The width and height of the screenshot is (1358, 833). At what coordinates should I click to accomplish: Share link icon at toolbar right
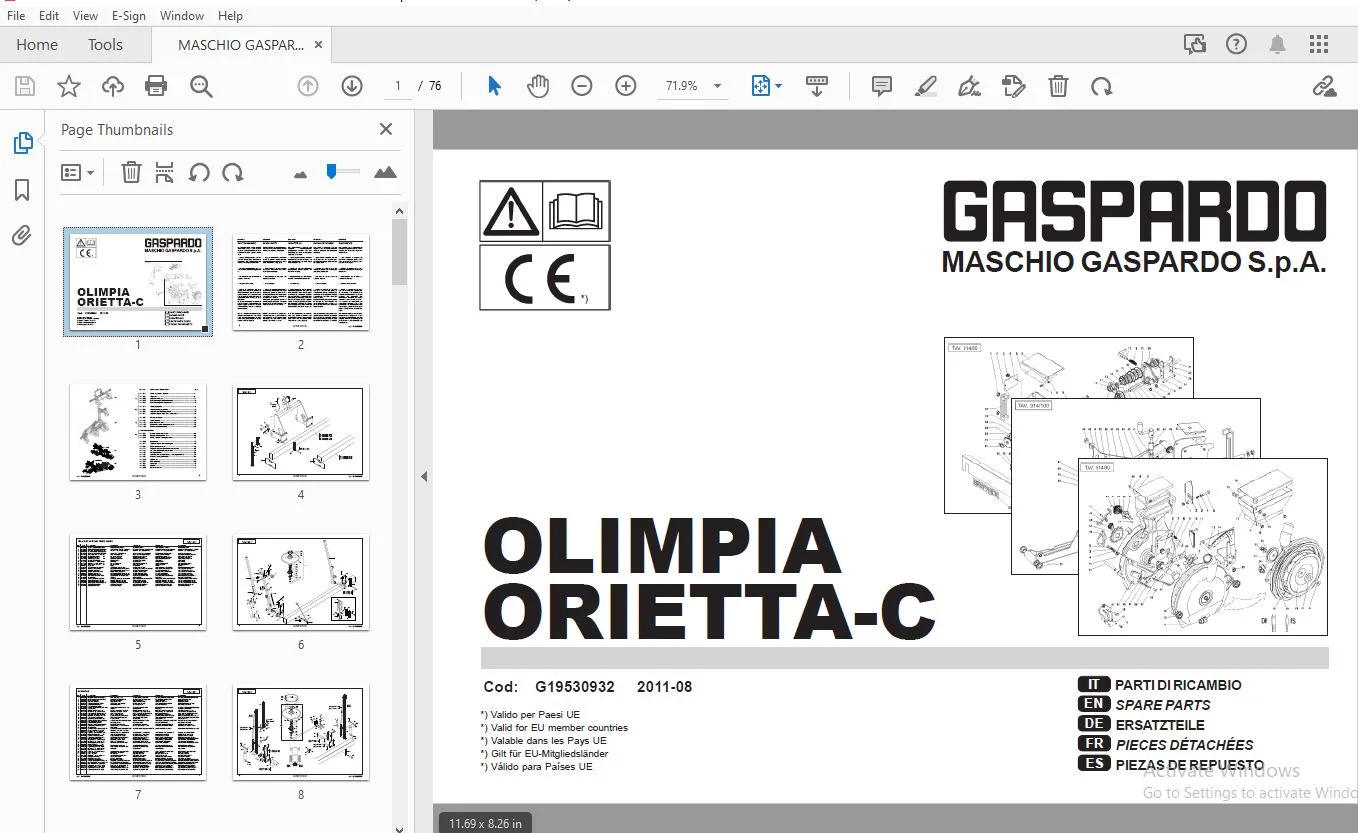[1325, 86]
